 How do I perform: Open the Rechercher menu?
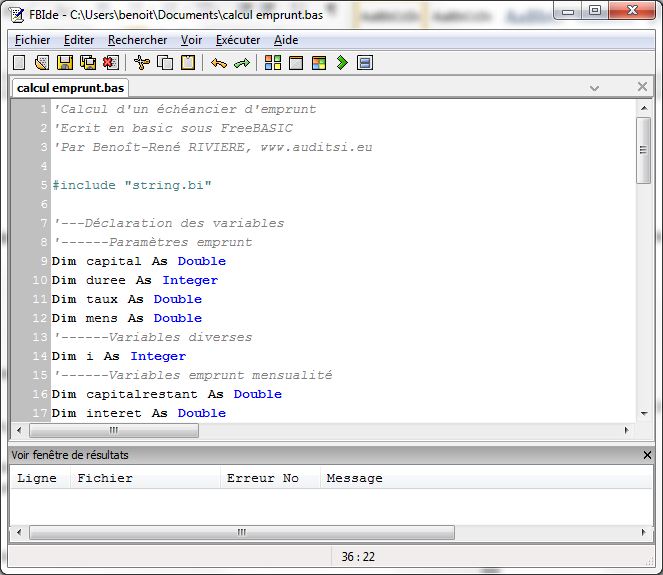point(137,40)
